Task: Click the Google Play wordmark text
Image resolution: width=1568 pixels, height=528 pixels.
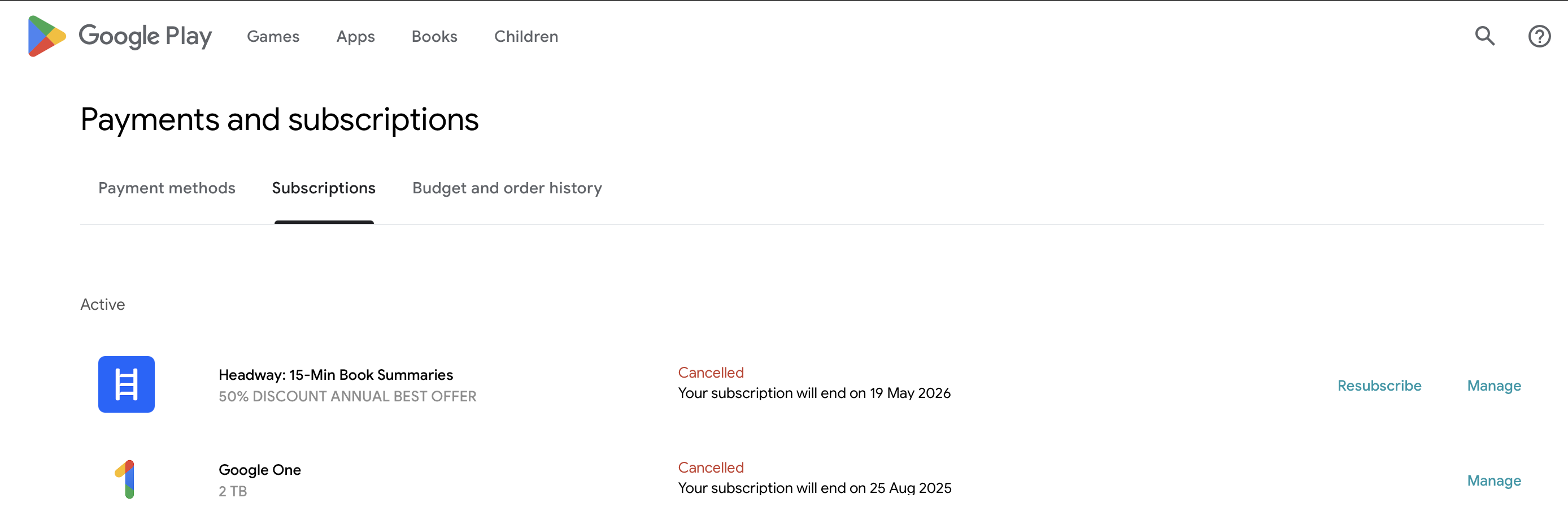Action: point(145,36)
